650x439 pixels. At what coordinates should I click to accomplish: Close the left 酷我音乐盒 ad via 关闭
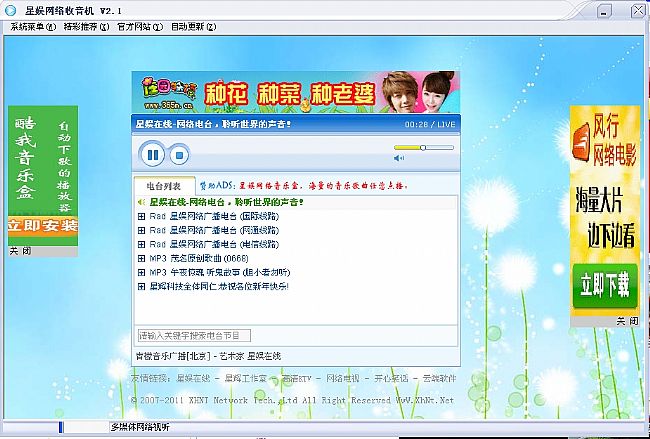20,251
